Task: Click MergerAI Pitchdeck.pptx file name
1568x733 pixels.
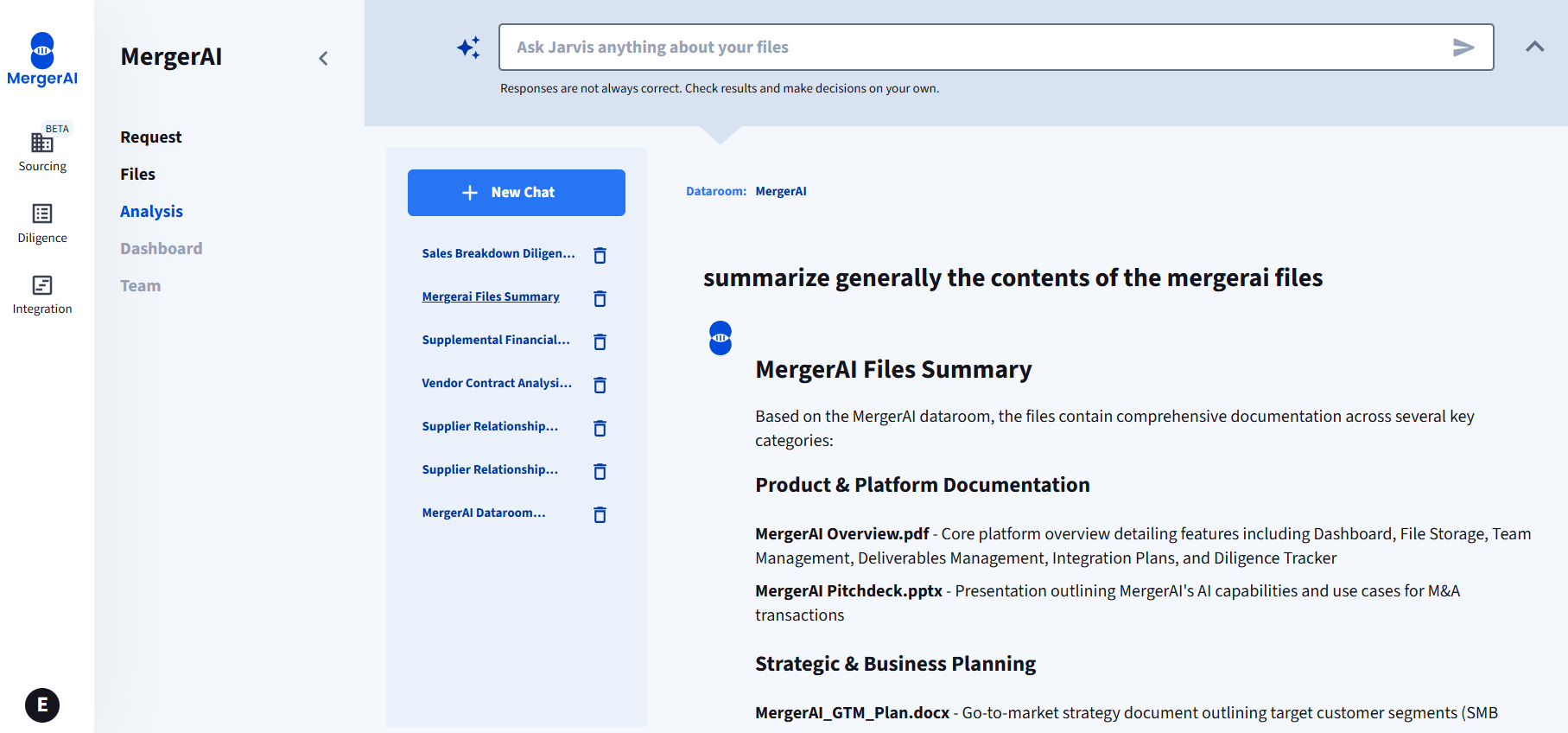Action: (848, 591)
